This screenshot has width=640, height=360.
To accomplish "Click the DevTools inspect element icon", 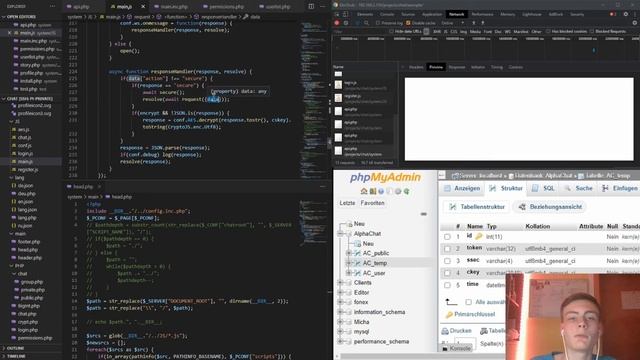I will 336,14.
